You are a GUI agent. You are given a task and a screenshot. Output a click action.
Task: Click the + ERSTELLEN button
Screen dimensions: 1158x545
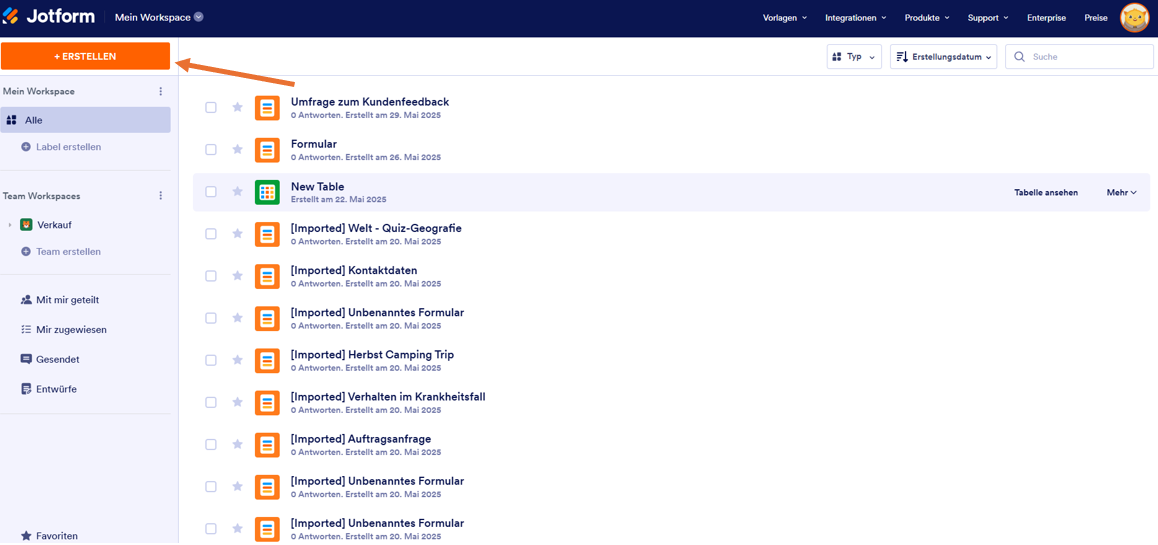pyautogui.click(x=86, y=56)
